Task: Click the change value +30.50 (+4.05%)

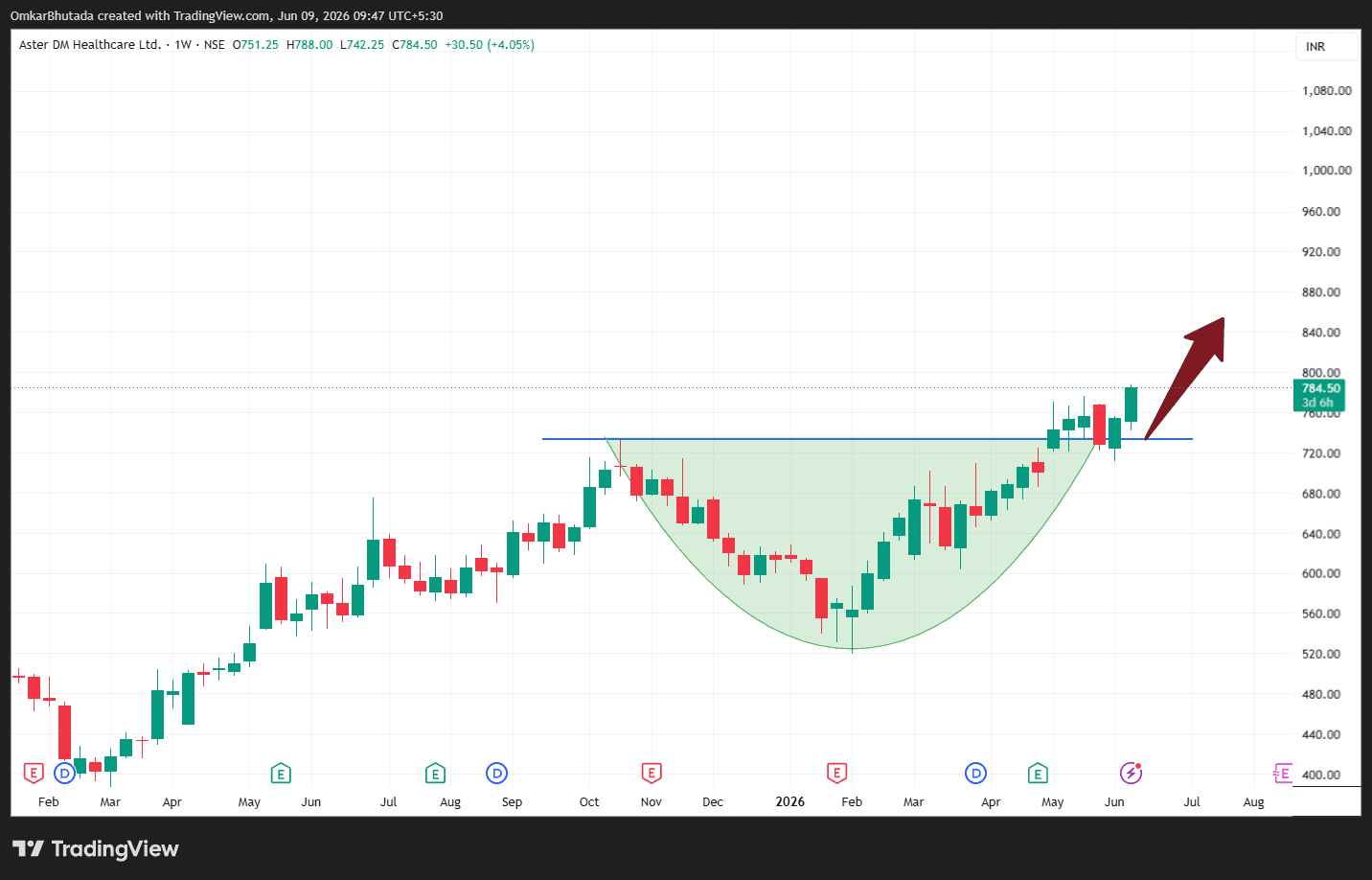Action: pos(490,45)
